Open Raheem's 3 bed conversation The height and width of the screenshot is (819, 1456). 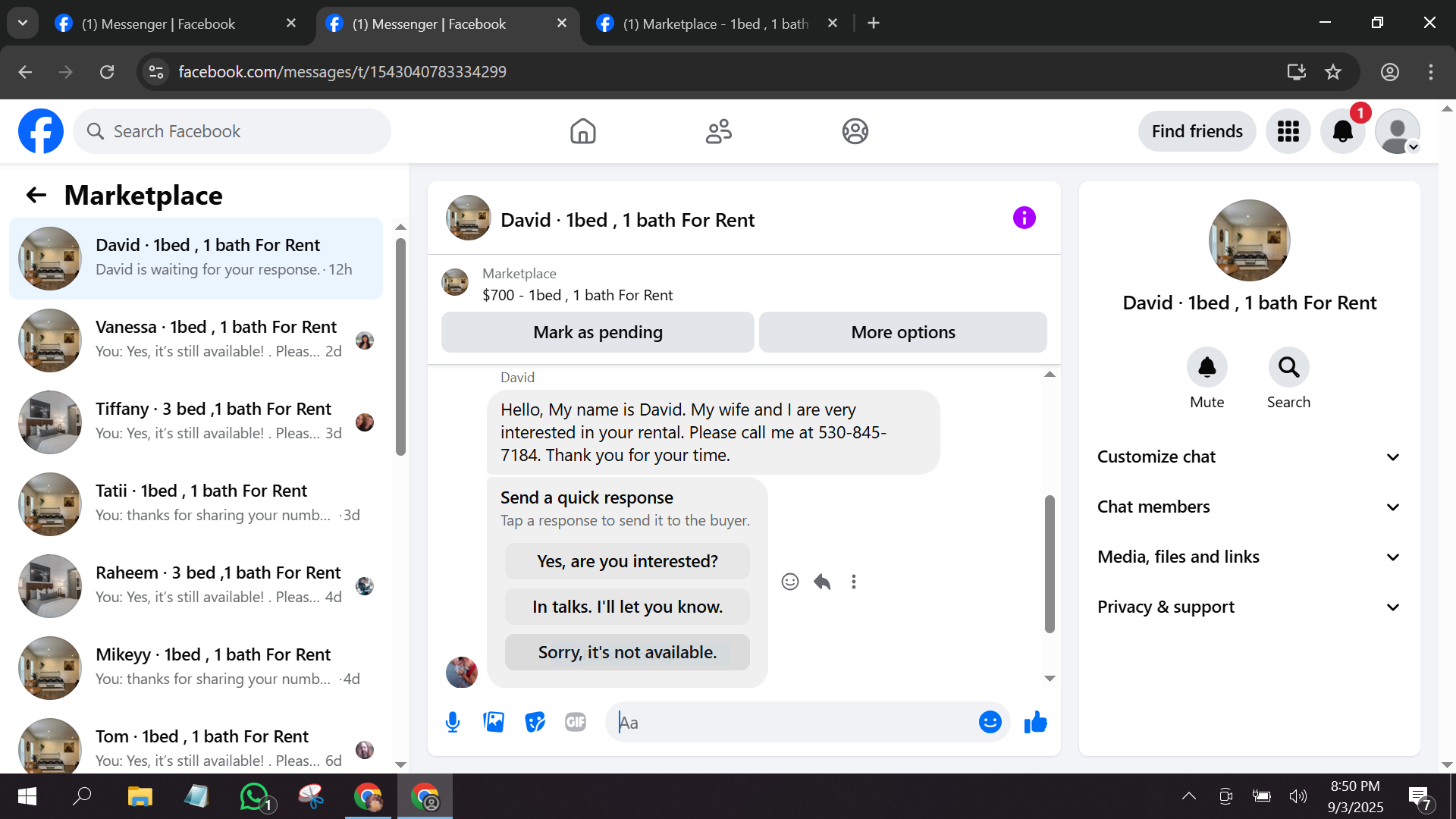[x=196, y=586]
